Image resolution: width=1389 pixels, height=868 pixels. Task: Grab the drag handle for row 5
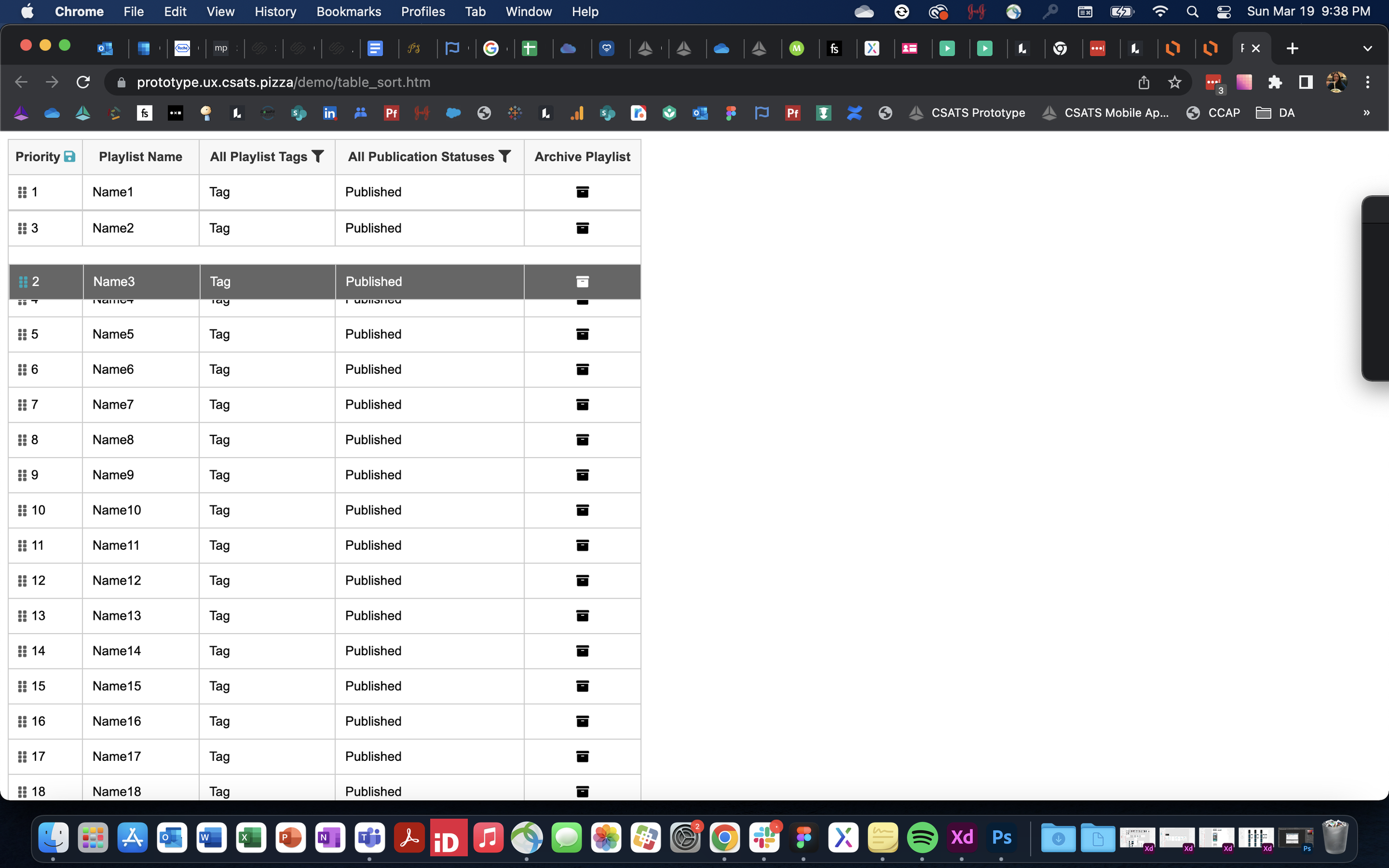click(x=22, y=334)
